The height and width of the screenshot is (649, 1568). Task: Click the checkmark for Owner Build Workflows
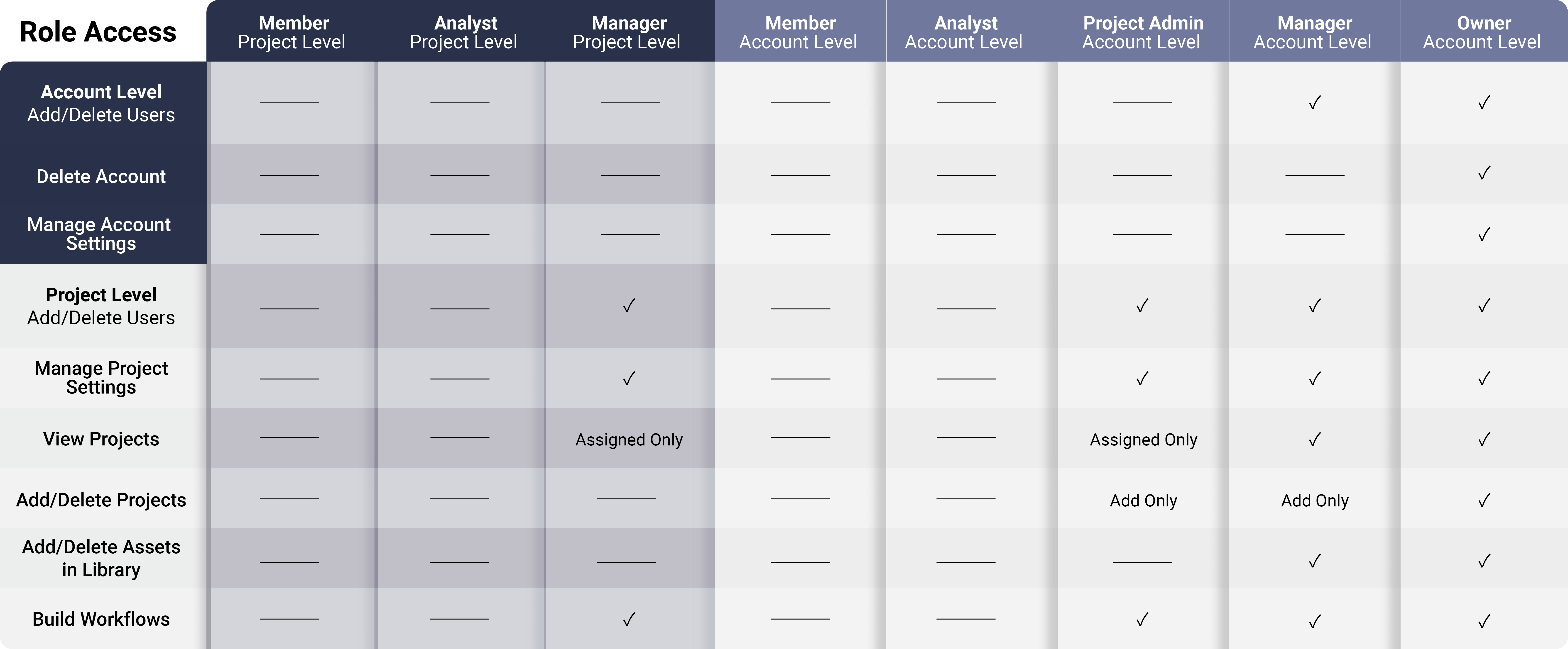[1484, 621]
